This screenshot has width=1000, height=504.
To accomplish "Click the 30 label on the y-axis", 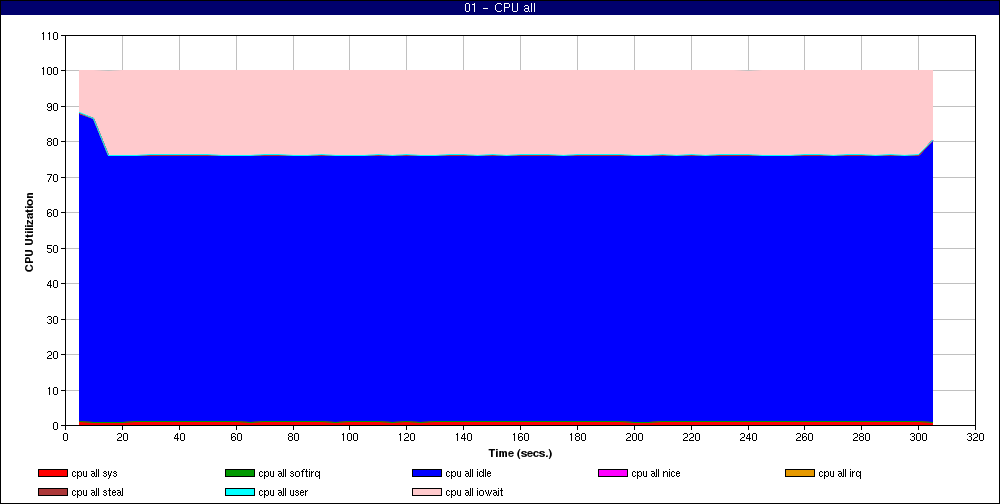I will click(54, 319).
